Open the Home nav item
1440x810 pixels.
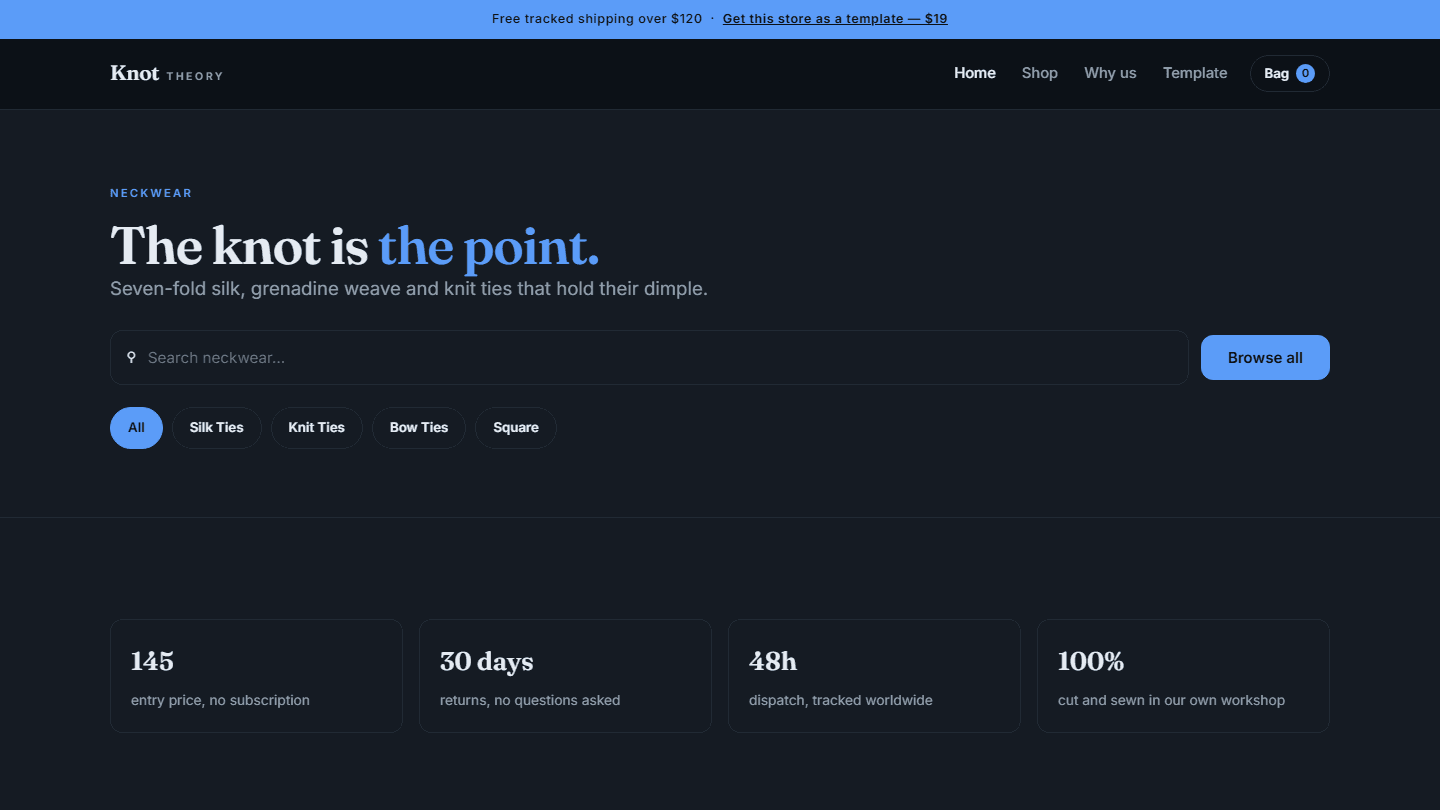click(975, 73)
